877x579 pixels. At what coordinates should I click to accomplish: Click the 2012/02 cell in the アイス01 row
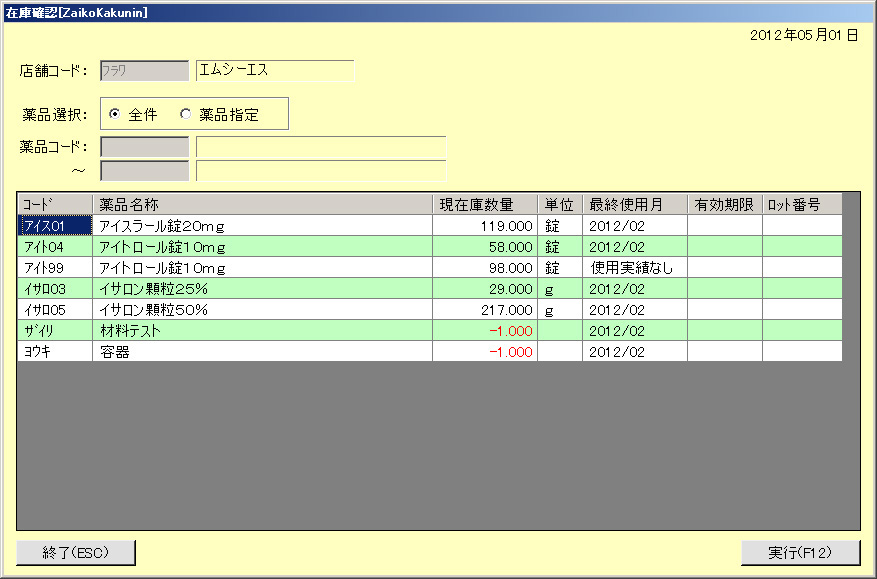point(635,225)
